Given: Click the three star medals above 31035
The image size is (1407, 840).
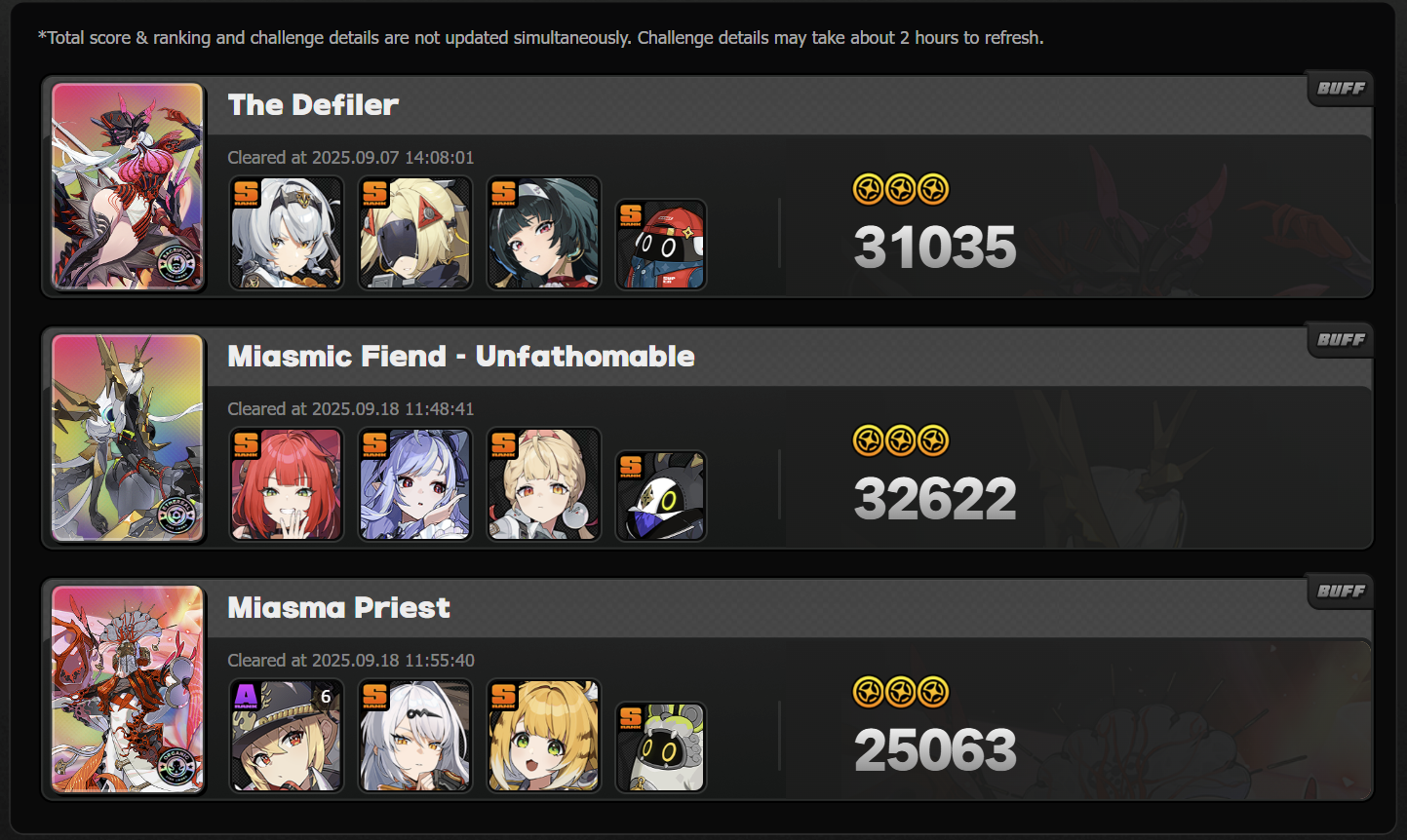Looking at the screenshot, I should pos(901,189).
